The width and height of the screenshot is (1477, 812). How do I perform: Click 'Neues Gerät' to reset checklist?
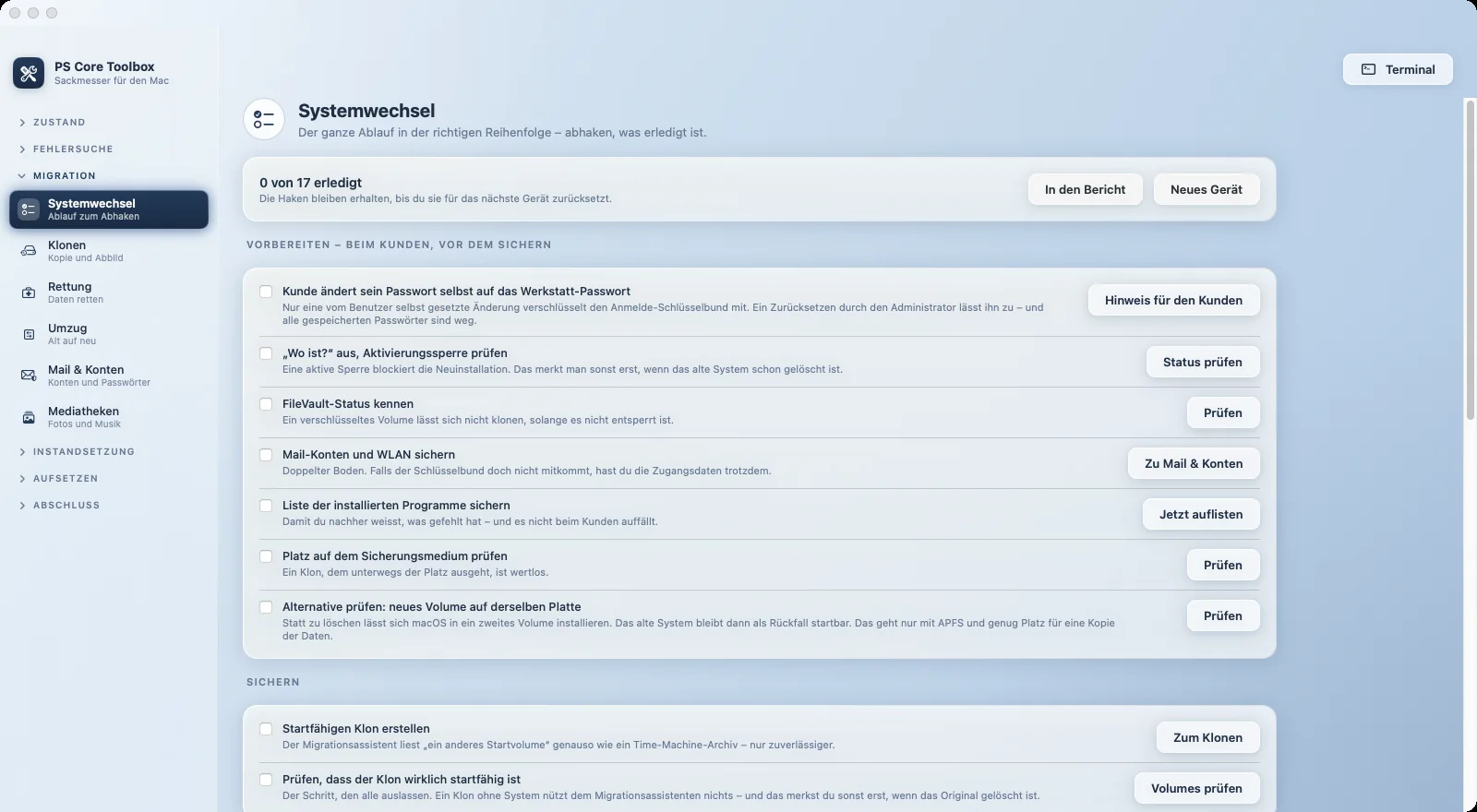click(1207, 189)
